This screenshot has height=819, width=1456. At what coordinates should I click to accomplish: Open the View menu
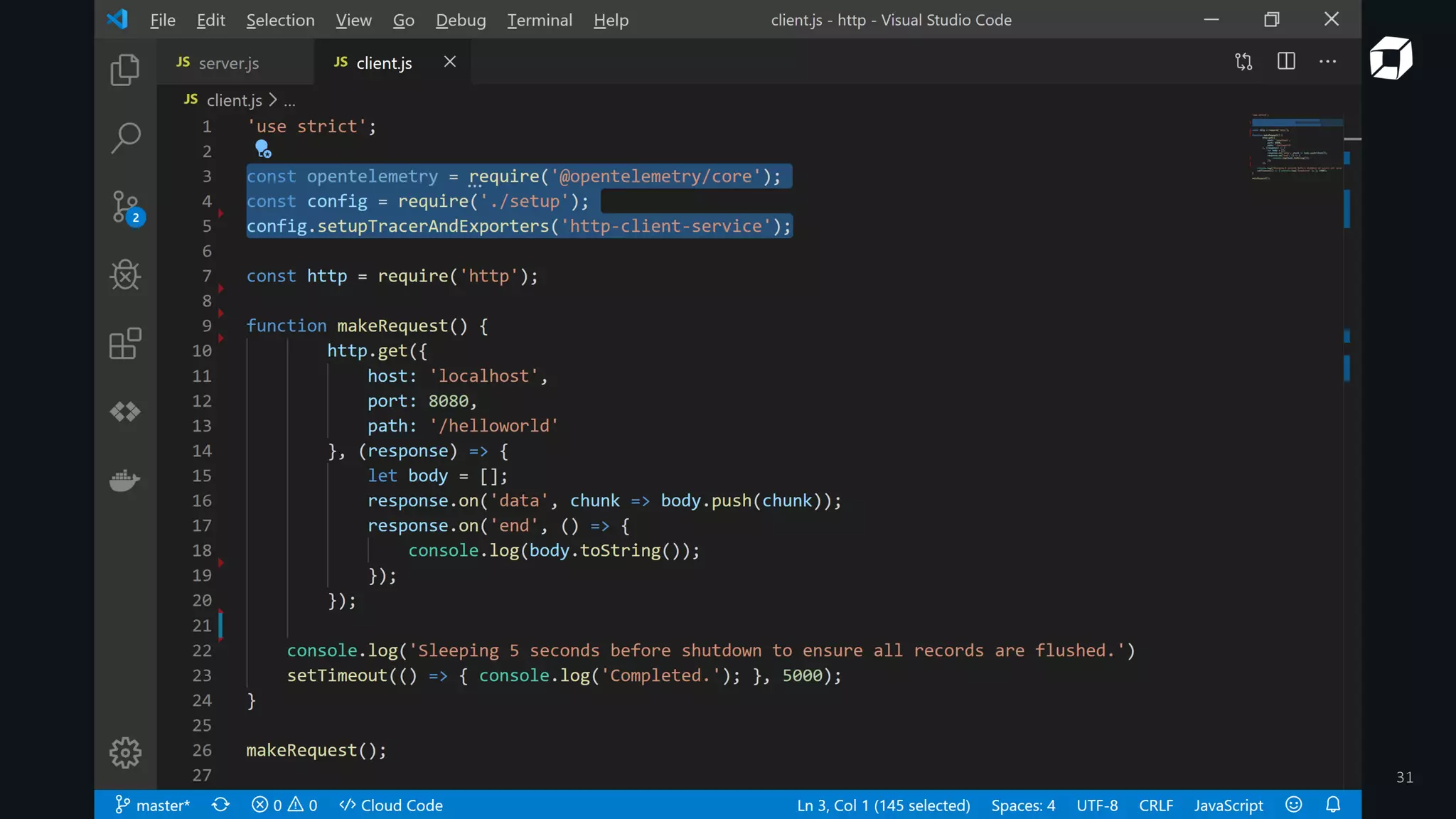353,20
